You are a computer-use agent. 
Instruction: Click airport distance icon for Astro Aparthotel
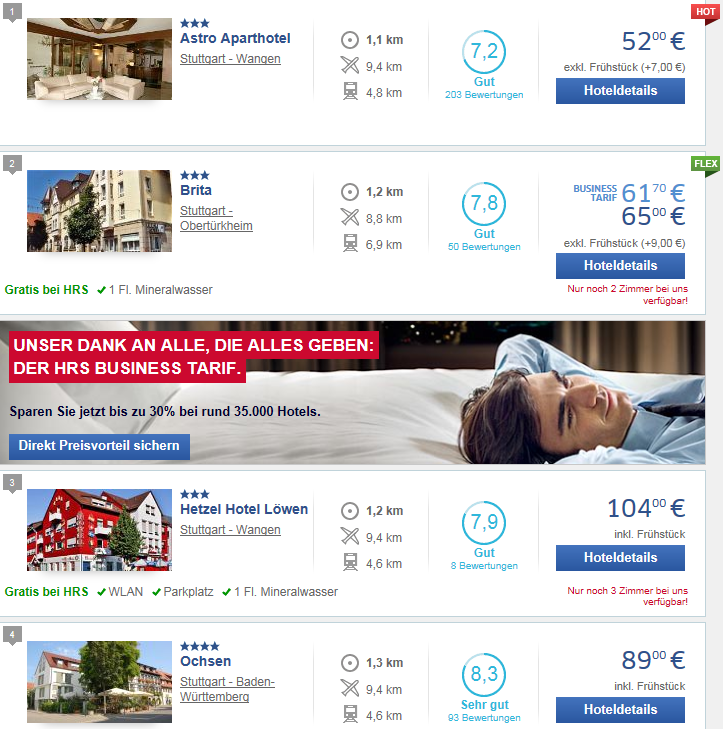tap(350, 66)
